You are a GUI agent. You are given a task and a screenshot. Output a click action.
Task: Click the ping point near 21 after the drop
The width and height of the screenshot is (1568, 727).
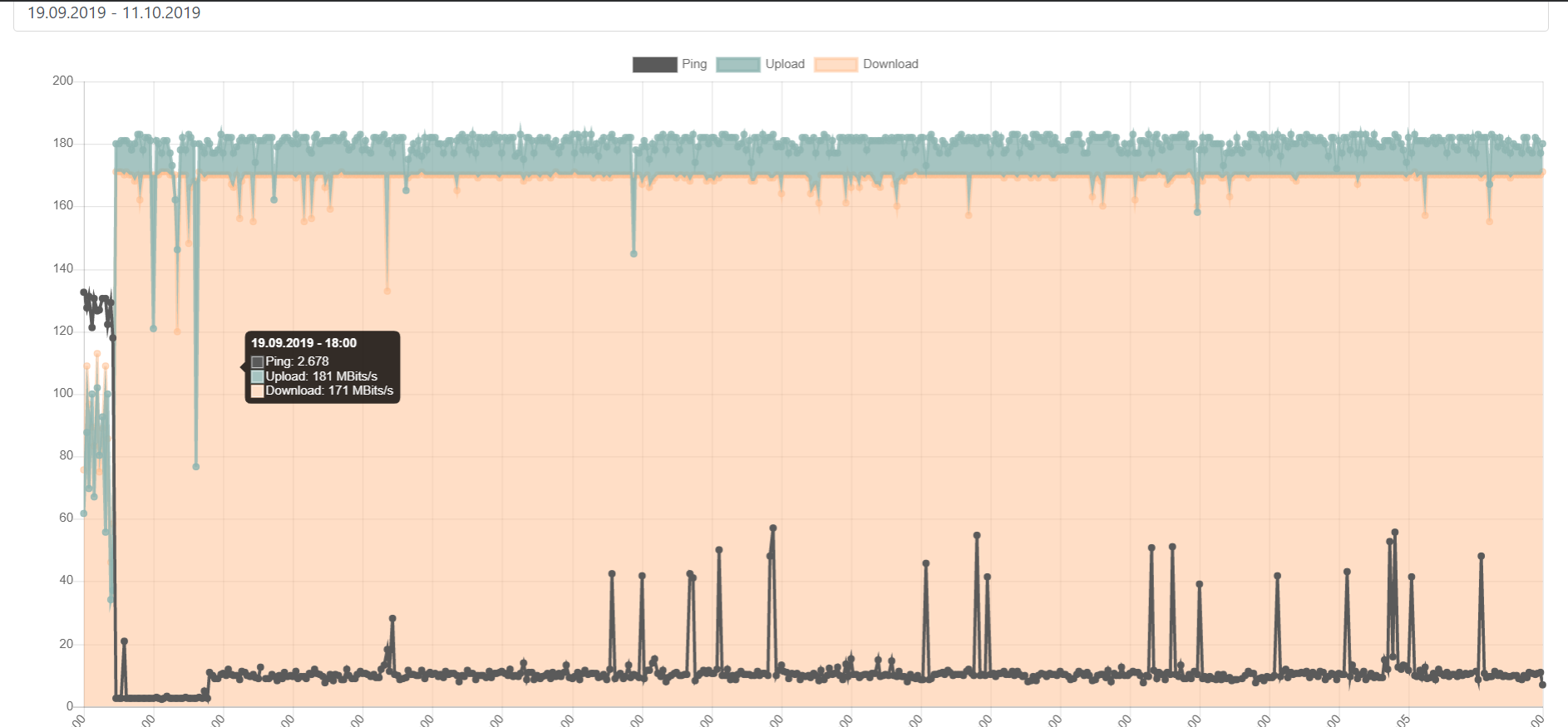[x=124, y=641]
